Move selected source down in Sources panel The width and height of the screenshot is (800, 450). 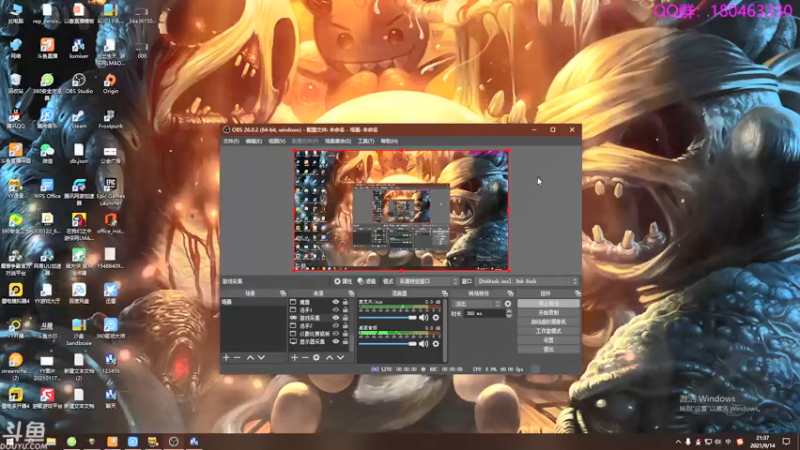[340, 358]
